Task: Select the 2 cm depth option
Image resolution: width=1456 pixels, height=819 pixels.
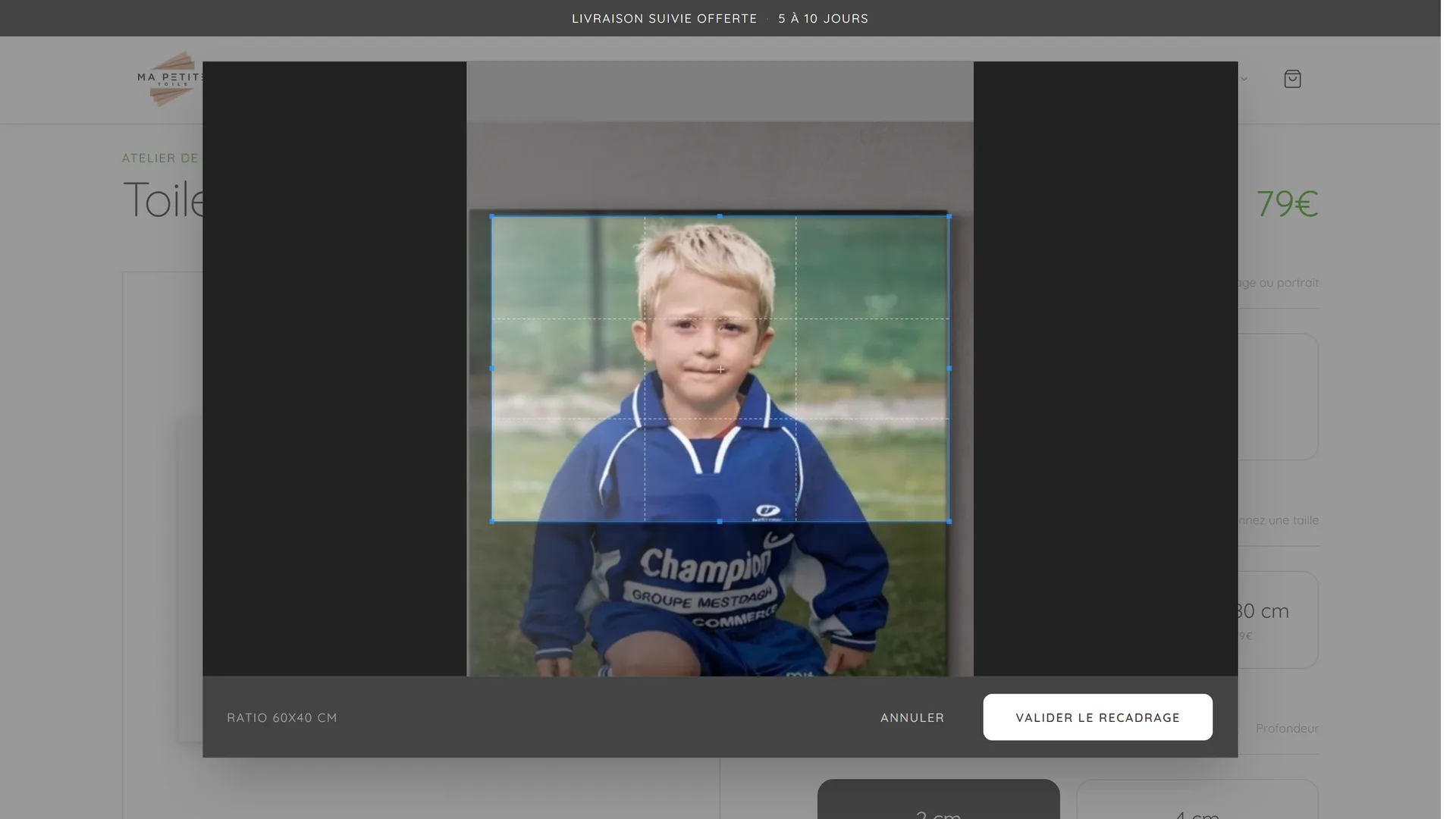Action: 939,799
